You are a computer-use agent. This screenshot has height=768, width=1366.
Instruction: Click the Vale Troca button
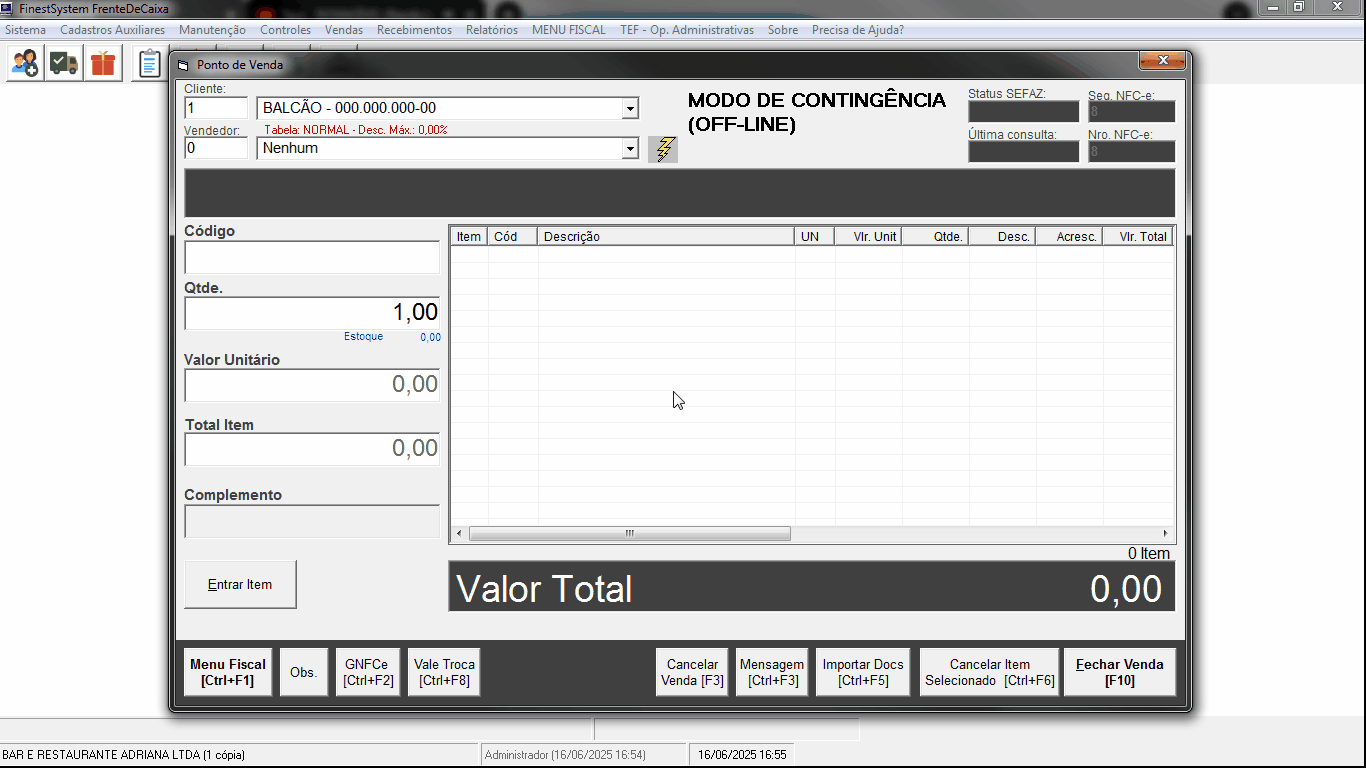click(444, 672)
